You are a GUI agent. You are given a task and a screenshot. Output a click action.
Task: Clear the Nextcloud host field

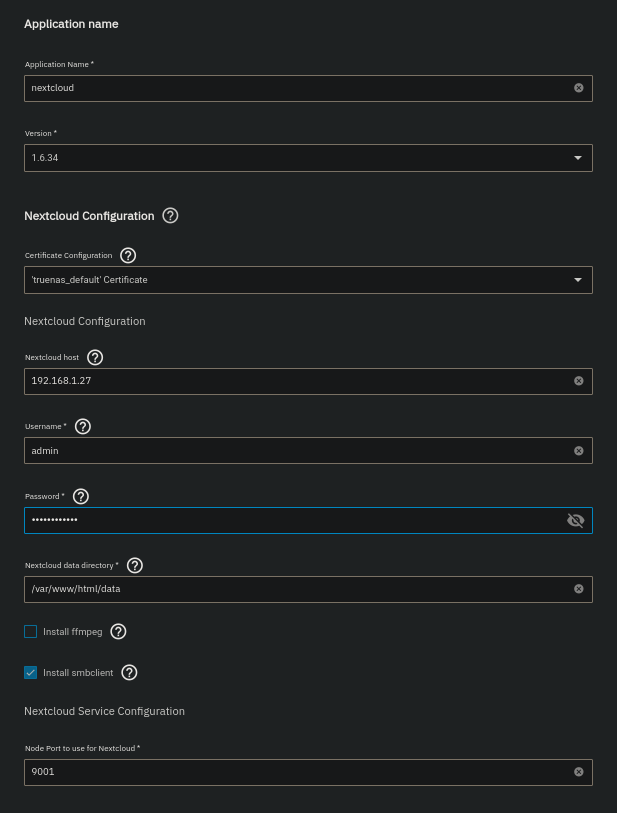[x=579, y=381]
